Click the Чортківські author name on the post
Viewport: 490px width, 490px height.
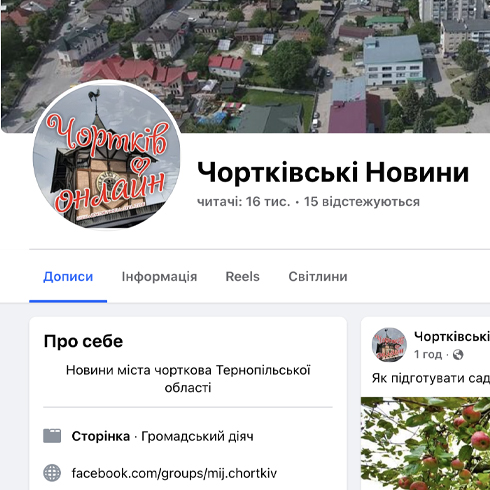click(x=452, y=336)
